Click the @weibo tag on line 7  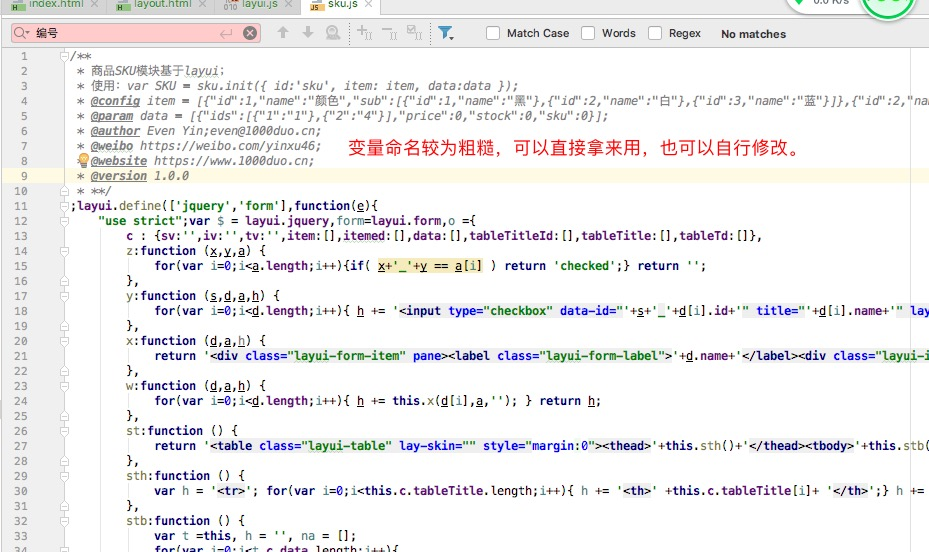pos(111,146)
